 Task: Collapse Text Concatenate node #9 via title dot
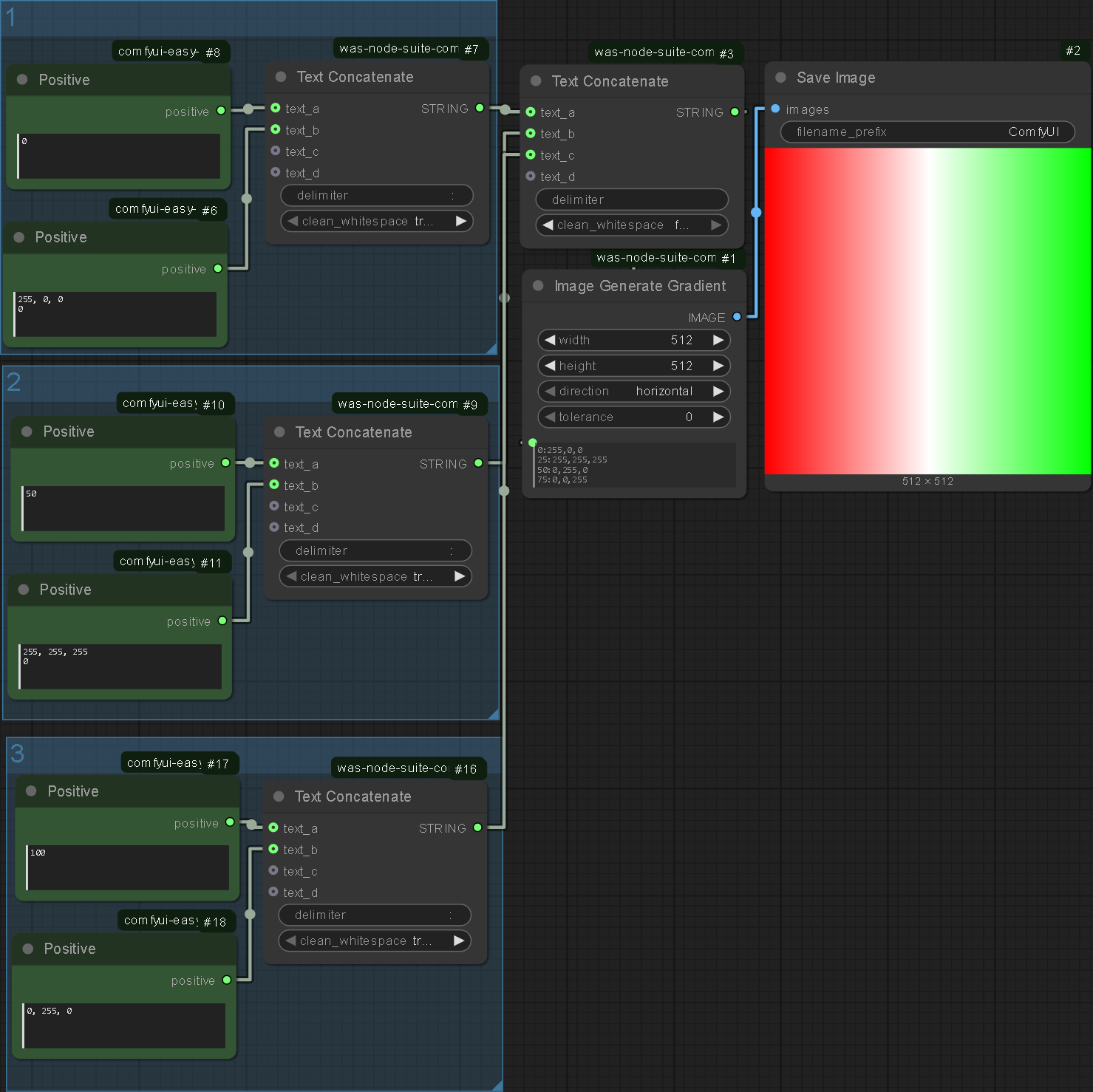[279, 432]
